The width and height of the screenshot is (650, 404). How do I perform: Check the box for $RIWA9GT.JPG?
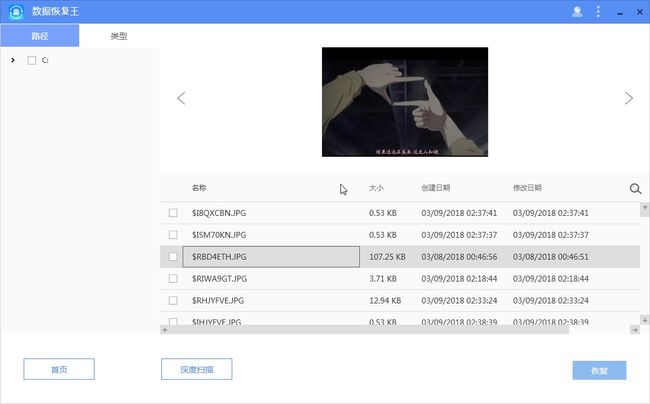(173, 279)
